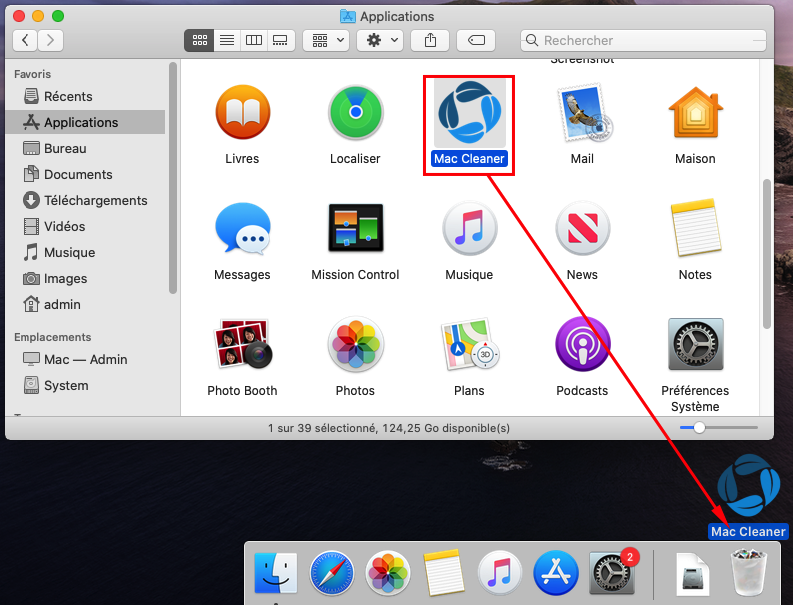Open App Store from the Dock

click(556, 573)
